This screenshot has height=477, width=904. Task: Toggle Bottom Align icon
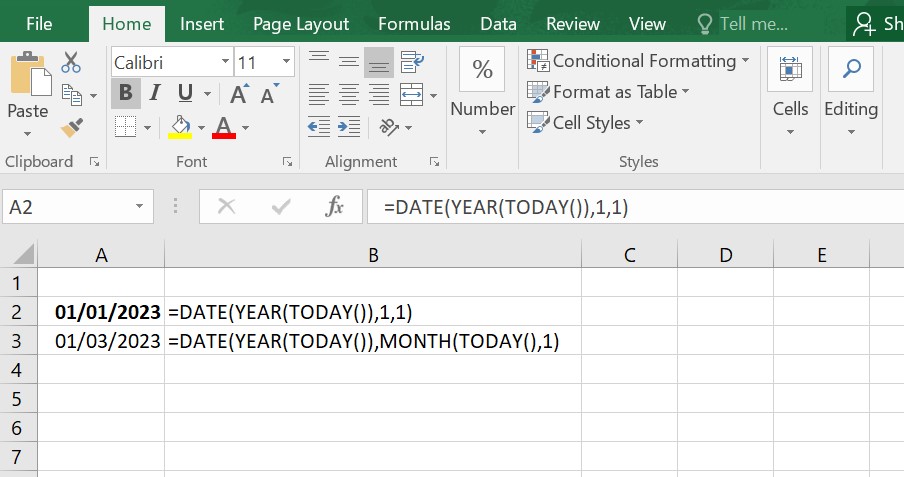[x=379, y=62]
